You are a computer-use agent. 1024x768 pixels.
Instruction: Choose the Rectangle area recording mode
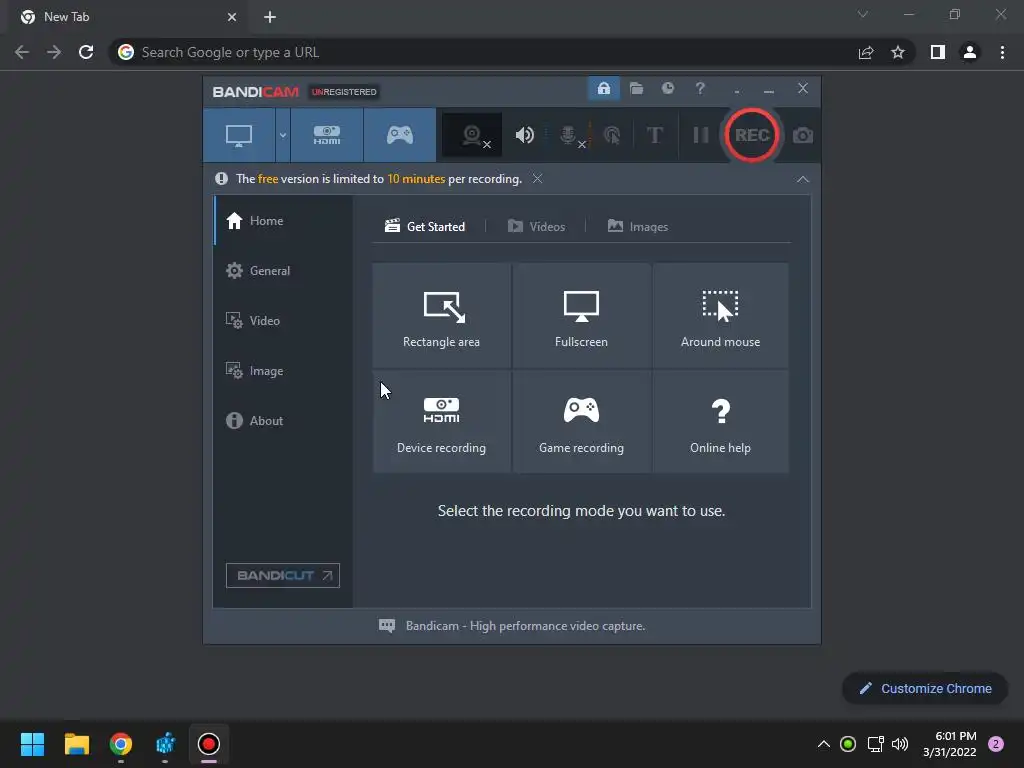click(x=441, y=315)
